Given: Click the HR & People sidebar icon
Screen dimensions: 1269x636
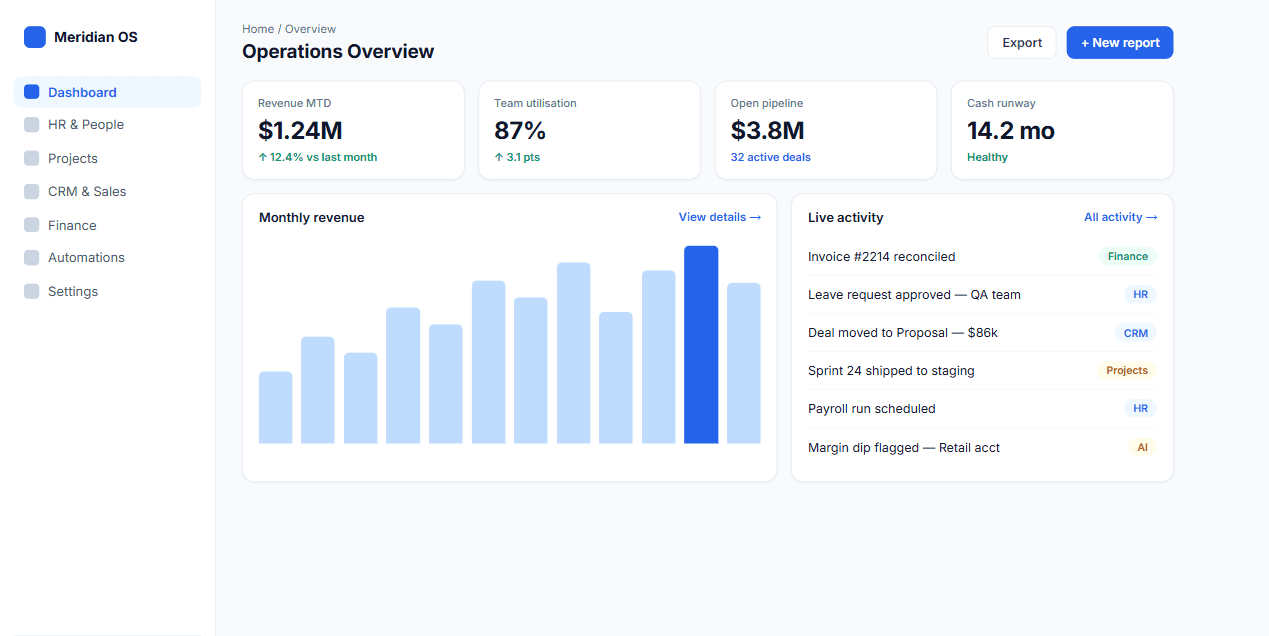Looking at the screenshot, I should 31,125.
